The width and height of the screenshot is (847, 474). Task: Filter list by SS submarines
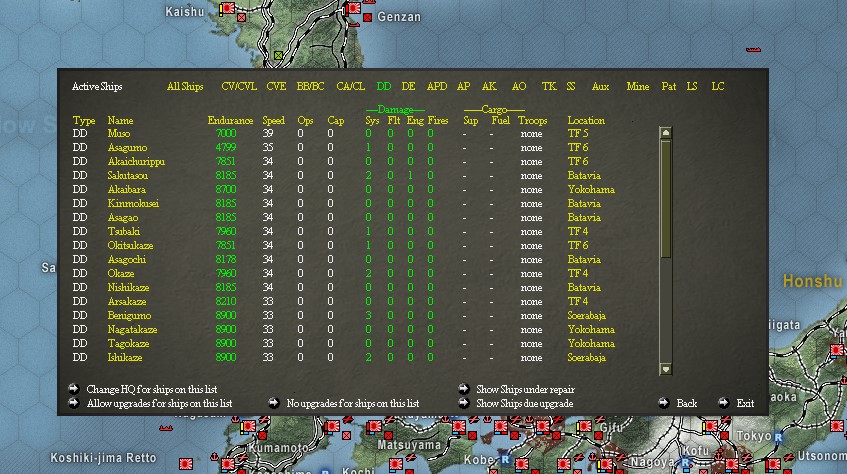(571, 86)
